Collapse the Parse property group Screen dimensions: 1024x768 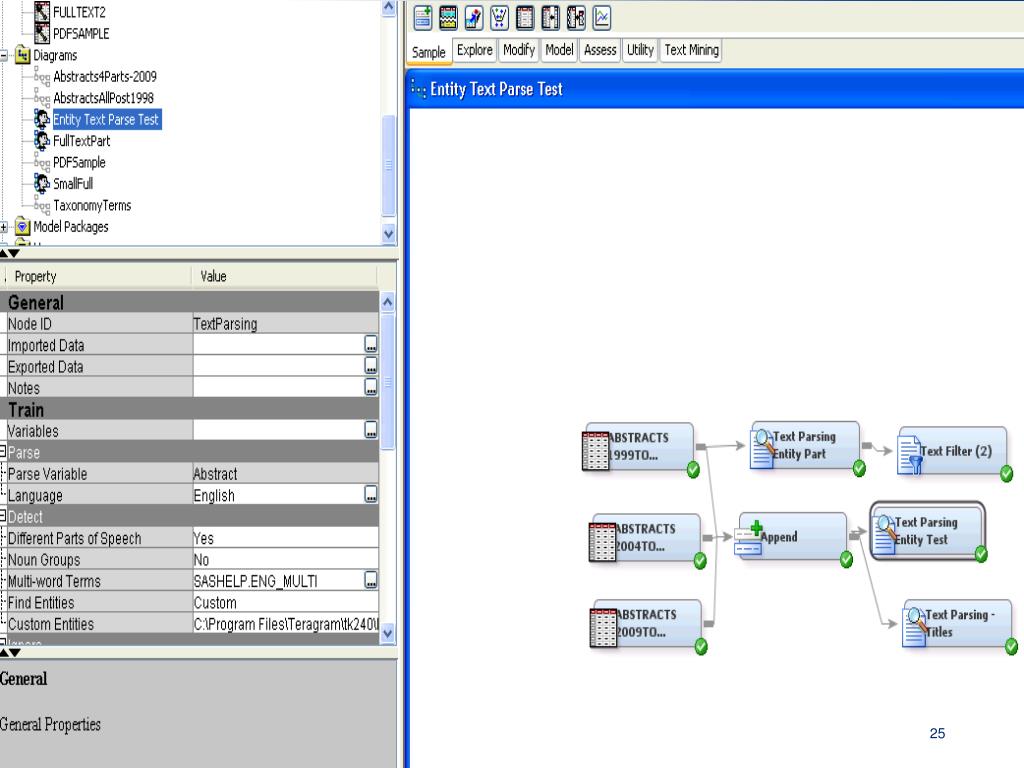pos(3,452)
